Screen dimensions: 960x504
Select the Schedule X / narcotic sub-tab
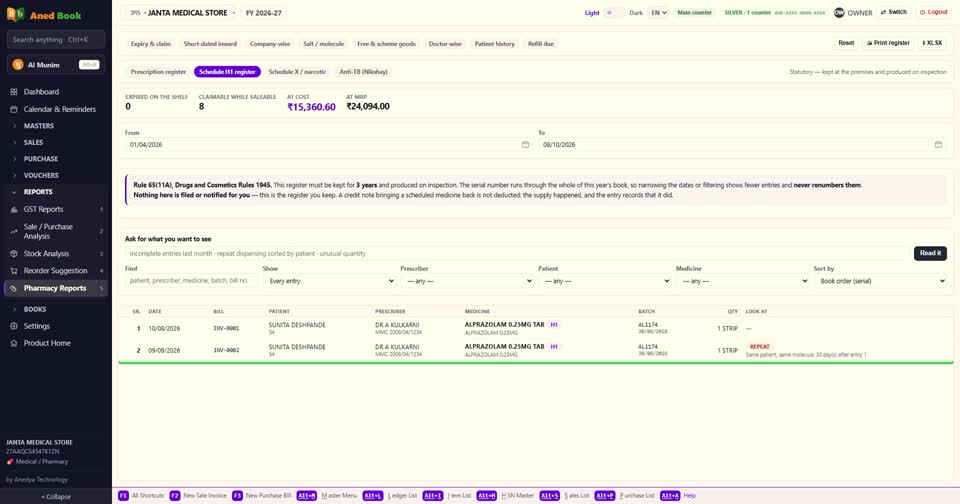pos(297,72)
